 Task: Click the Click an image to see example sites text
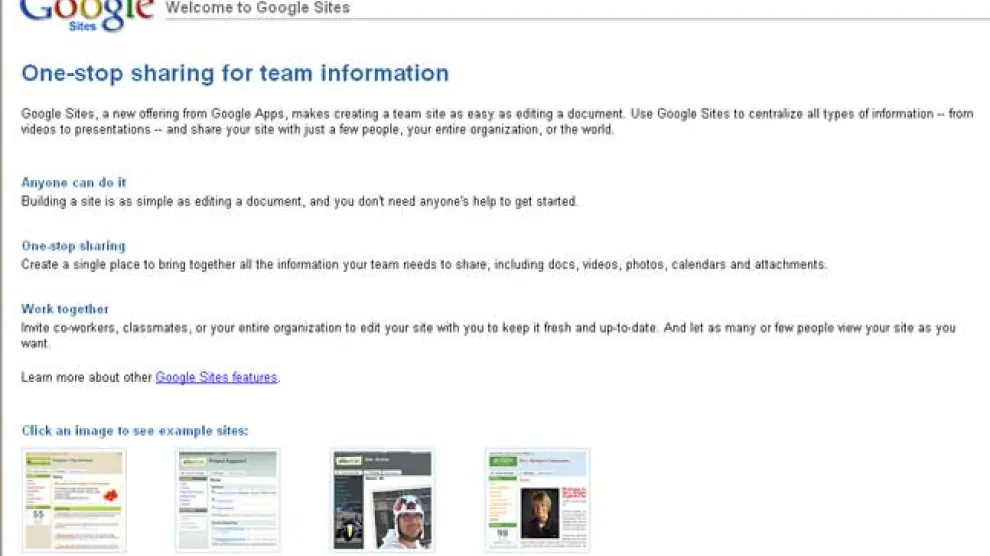(135, 431)
